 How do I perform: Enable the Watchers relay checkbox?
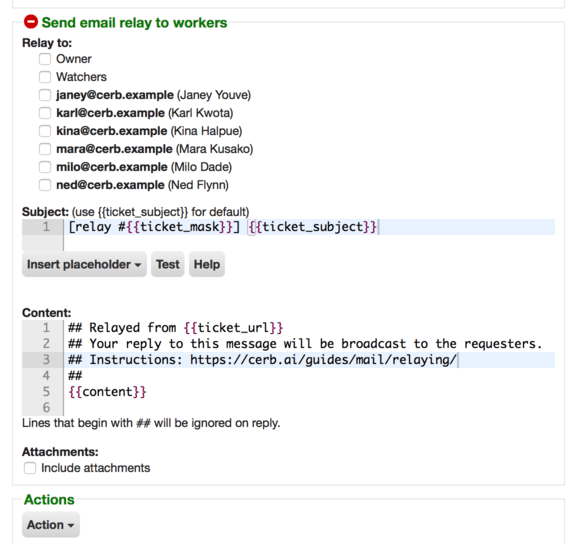(45, 77)
